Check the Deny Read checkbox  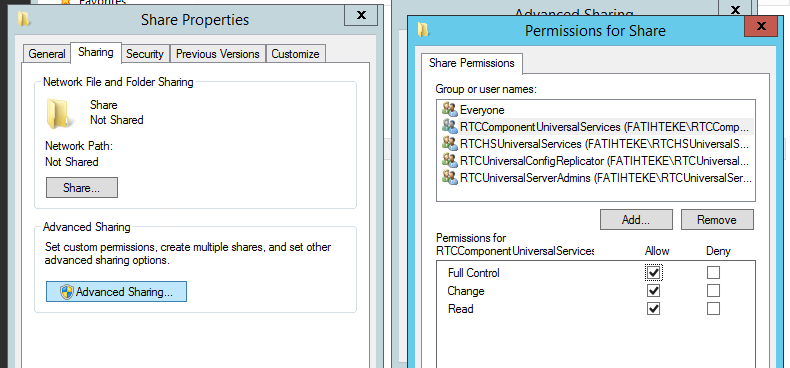tap(713, 309)
